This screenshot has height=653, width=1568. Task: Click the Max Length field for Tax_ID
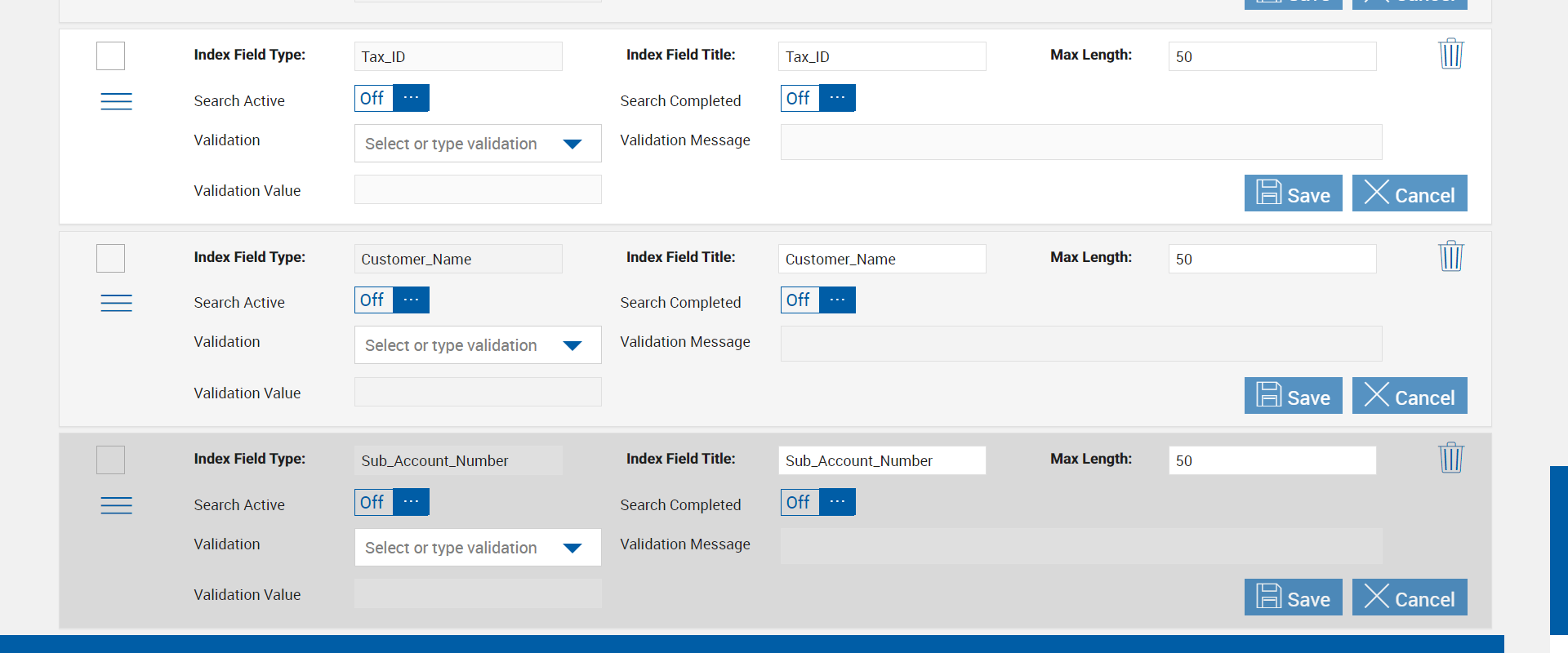coord(1272,56)
